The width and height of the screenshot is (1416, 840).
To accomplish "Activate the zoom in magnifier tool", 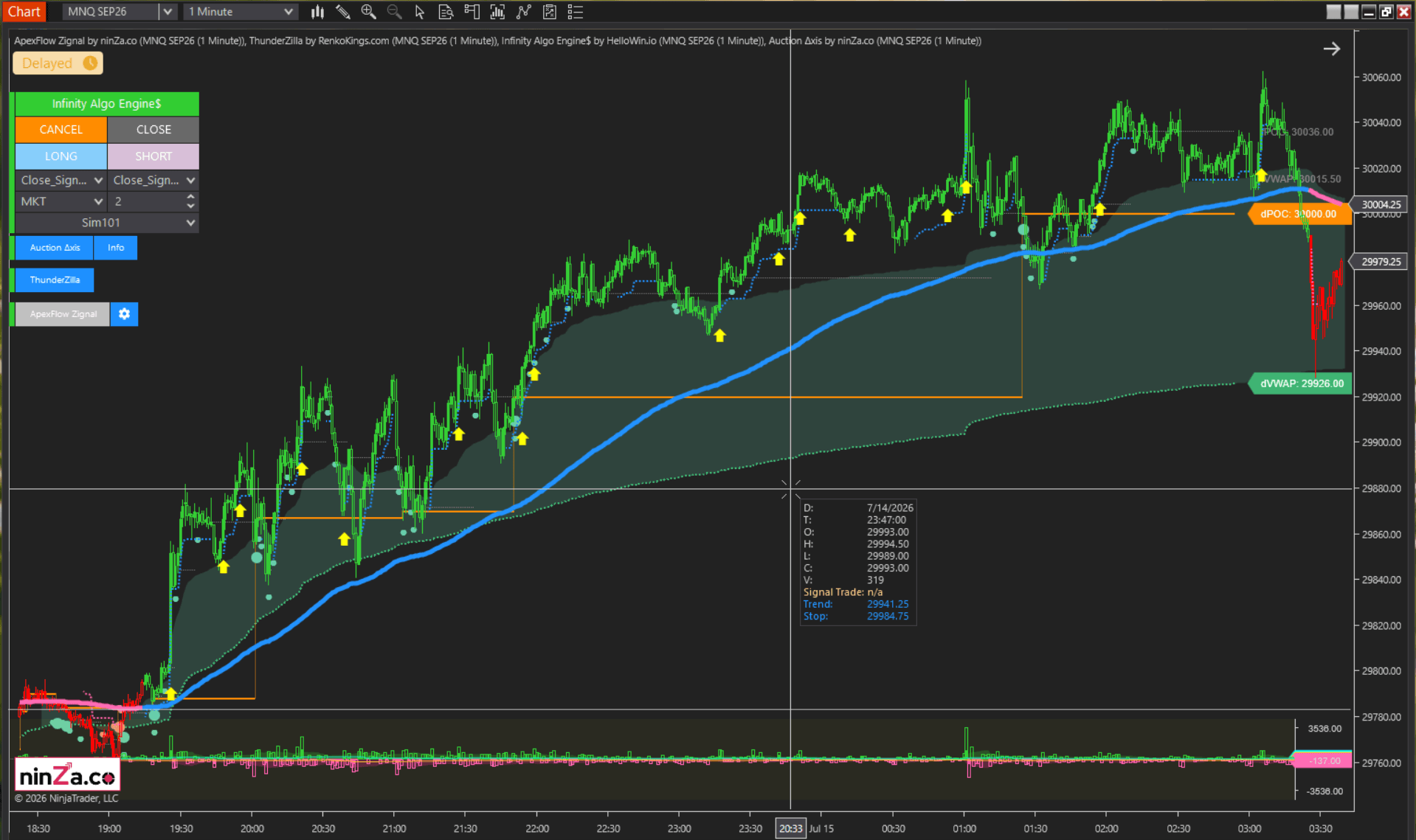I will (x=368, y=12).
